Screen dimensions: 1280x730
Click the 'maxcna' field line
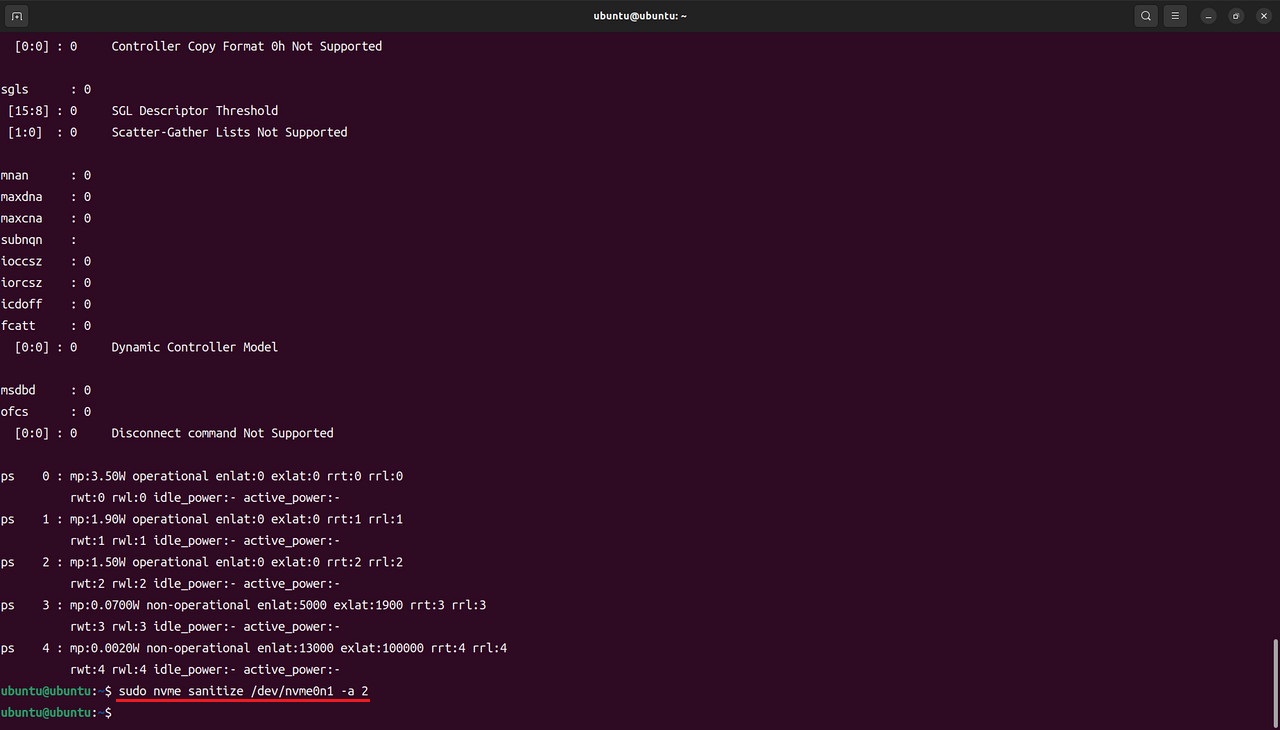(46, 218)
